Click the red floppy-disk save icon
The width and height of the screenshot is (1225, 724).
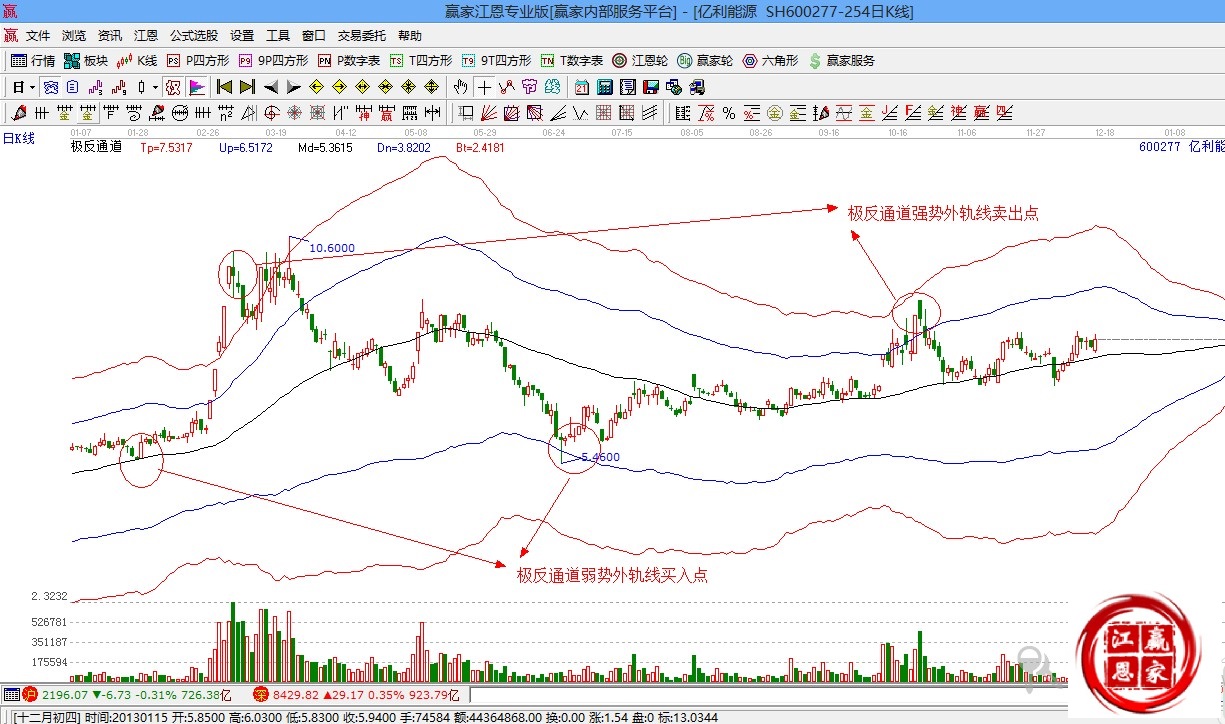point(651,87)
